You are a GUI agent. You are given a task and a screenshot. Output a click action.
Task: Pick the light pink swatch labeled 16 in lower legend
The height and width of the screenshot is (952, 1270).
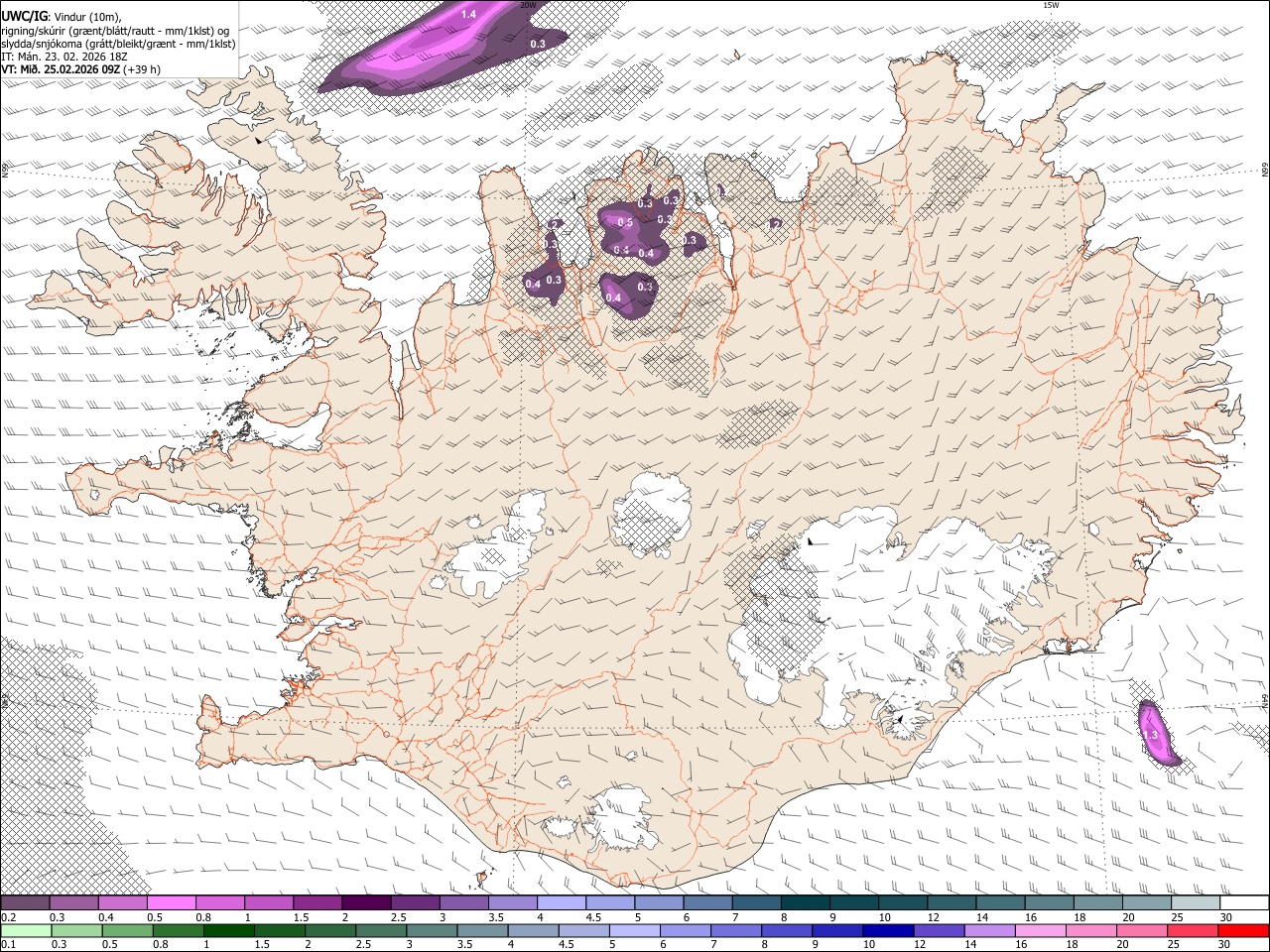(1040, 930)
